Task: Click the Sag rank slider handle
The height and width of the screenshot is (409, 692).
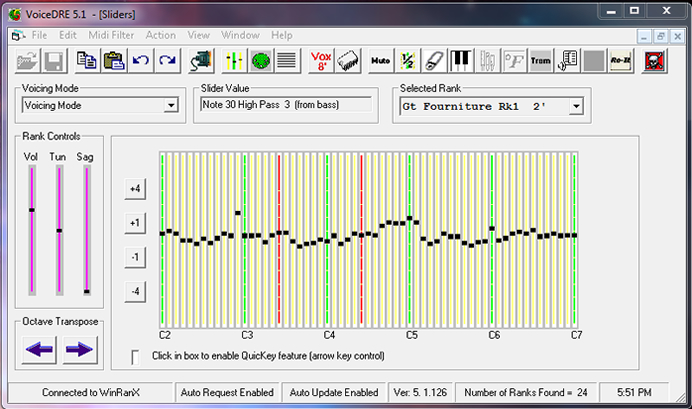Action: click(87, 292)
